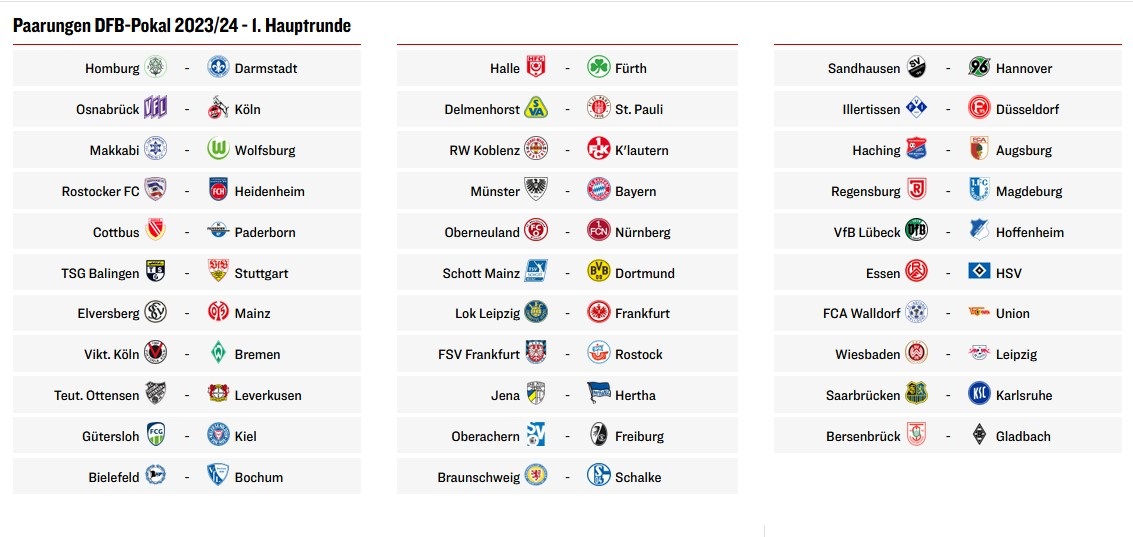This screenshot has height=537, width=1133.
Task: Select the Eintracht Frankfurt eagle logo
Action: [x=598, y=313]
